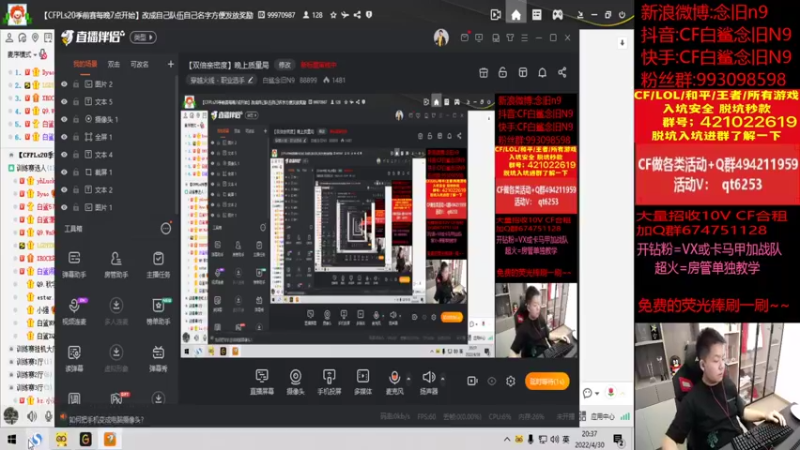This screenshot has width=800, height=450.
Task: Open the orange question-mark taskbar app
Action: pos(110,439)
